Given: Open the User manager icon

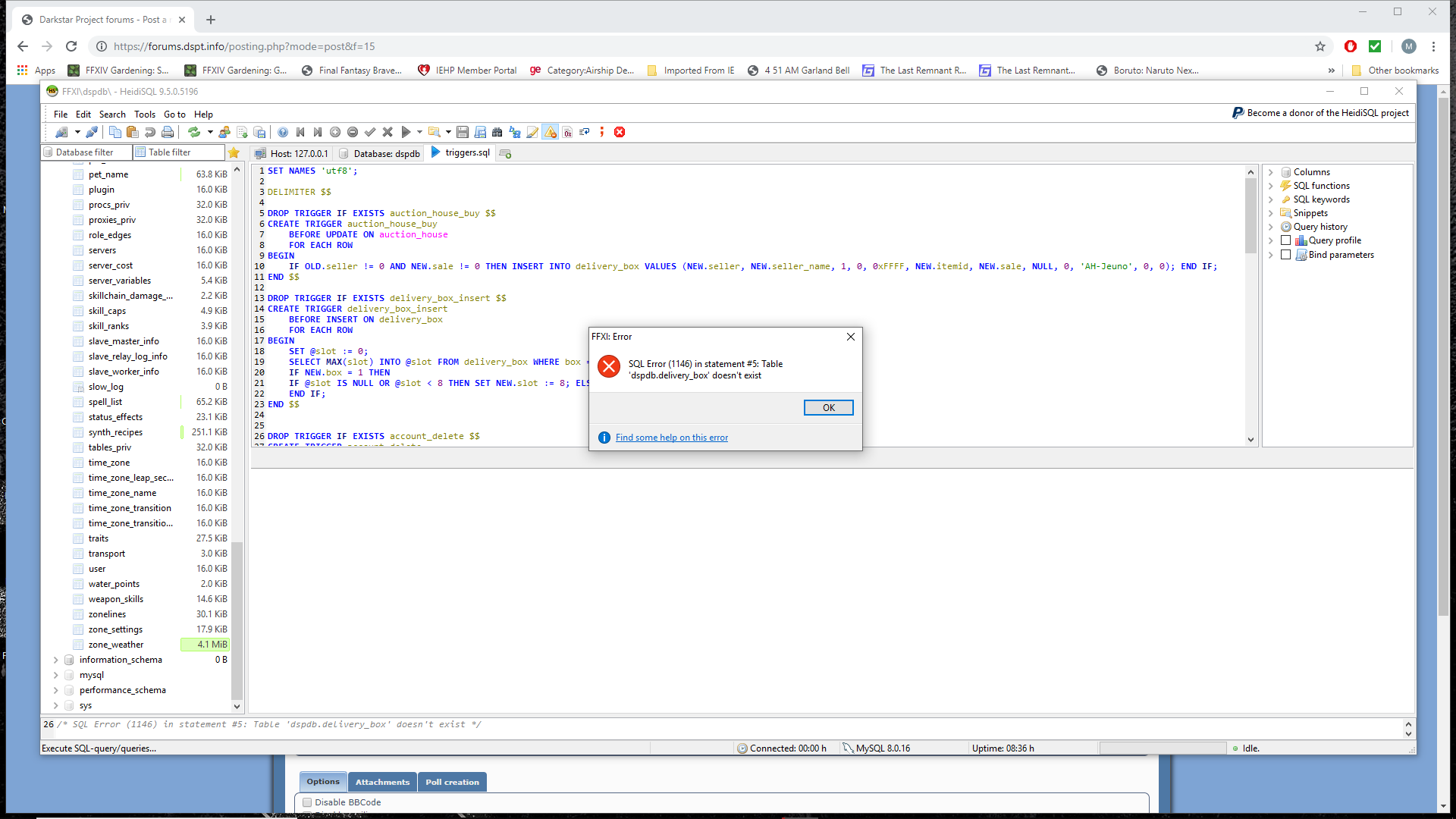Looking at the screenshot, I should 224,132.
